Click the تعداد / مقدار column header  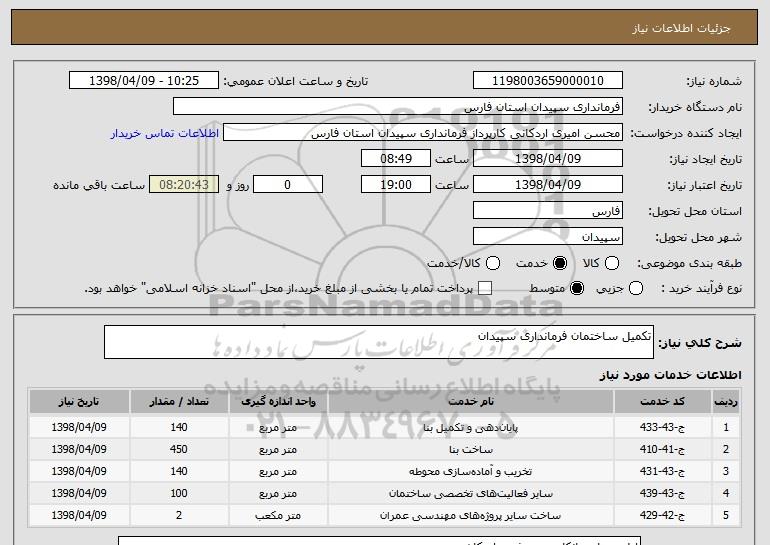[179, 402]
